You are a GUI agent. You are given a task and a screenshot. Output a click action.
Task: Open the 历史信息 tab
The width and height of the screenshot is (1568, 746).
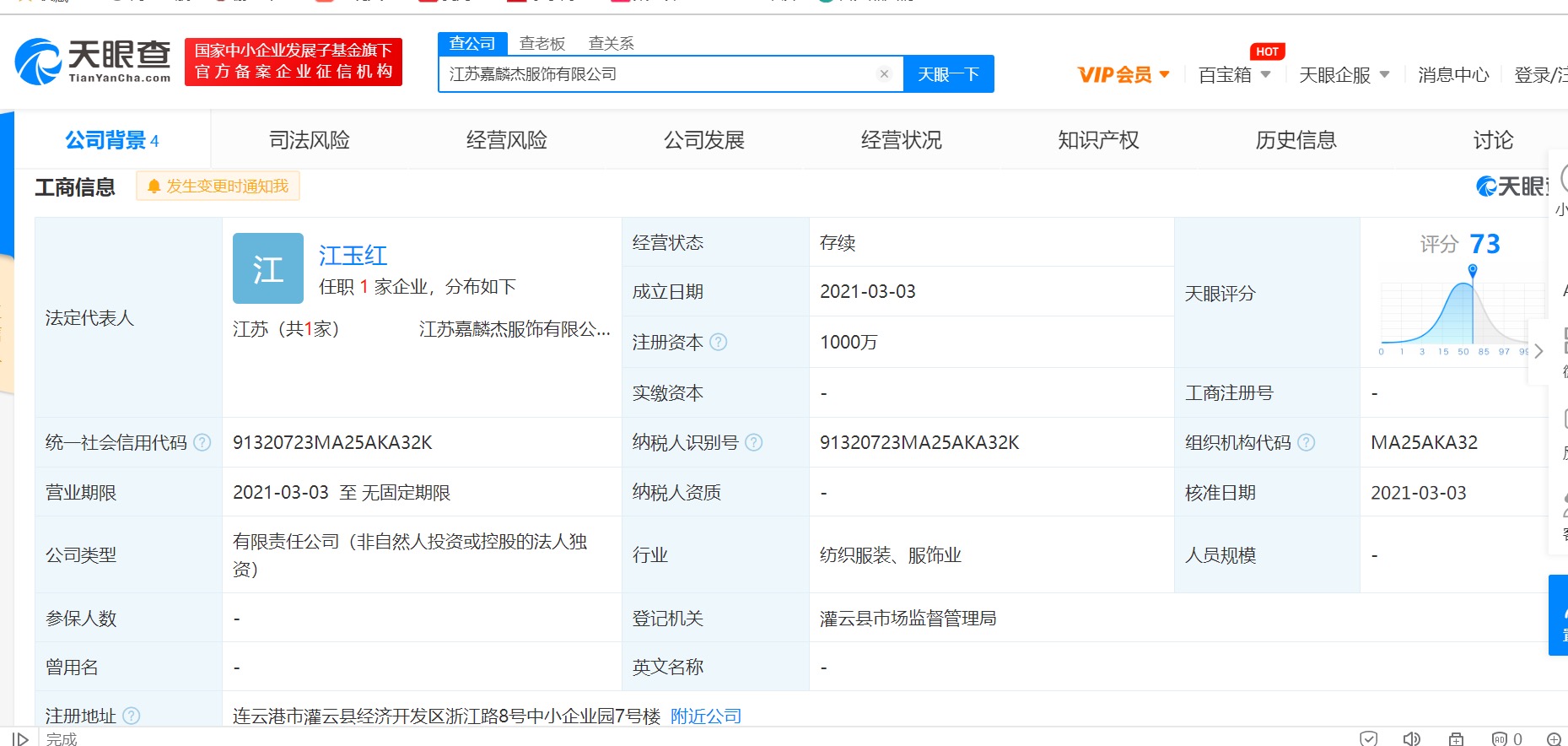pos(1296,140)
